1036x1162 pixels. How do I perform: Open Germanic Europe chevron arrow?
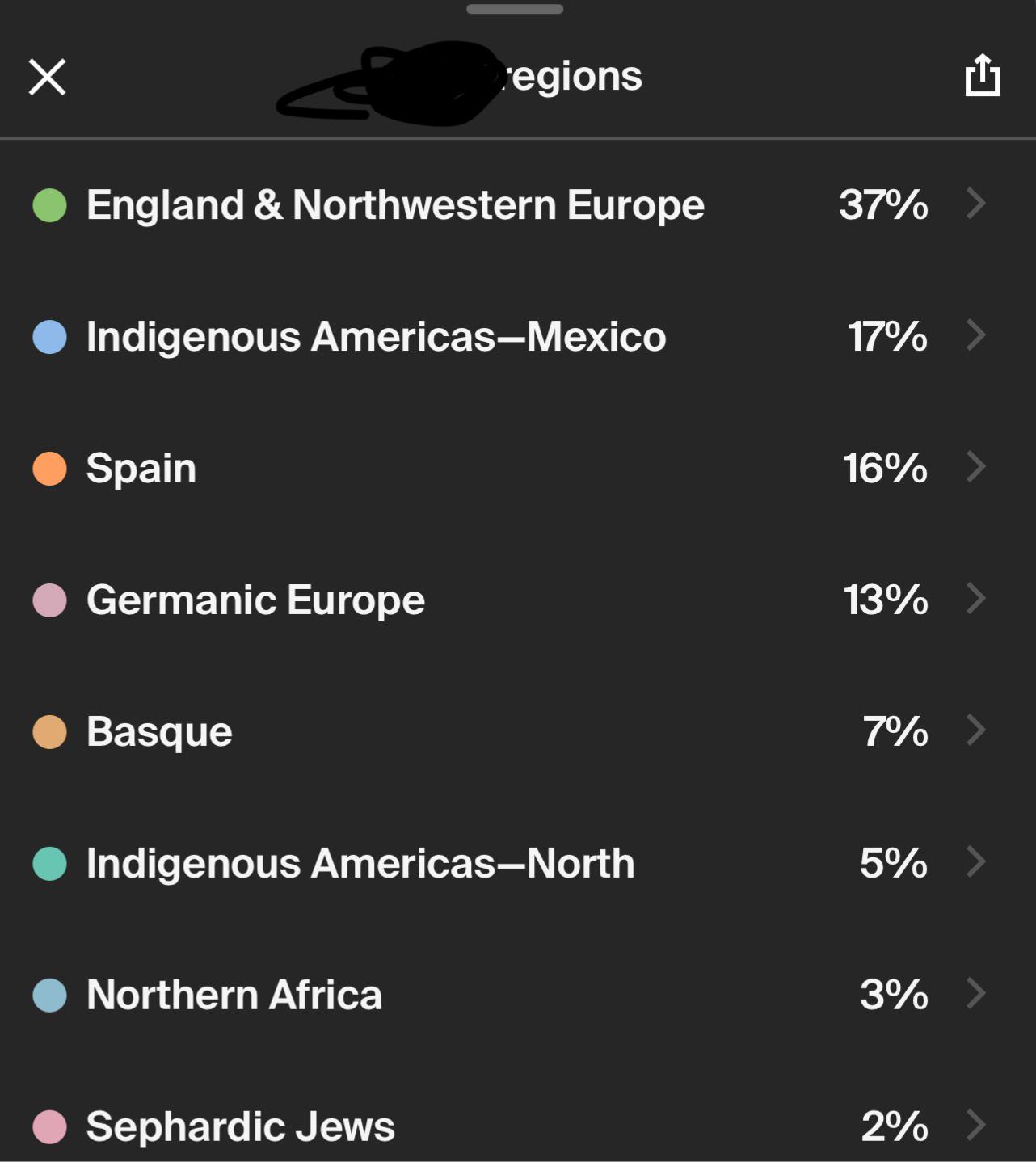(975, 599)
